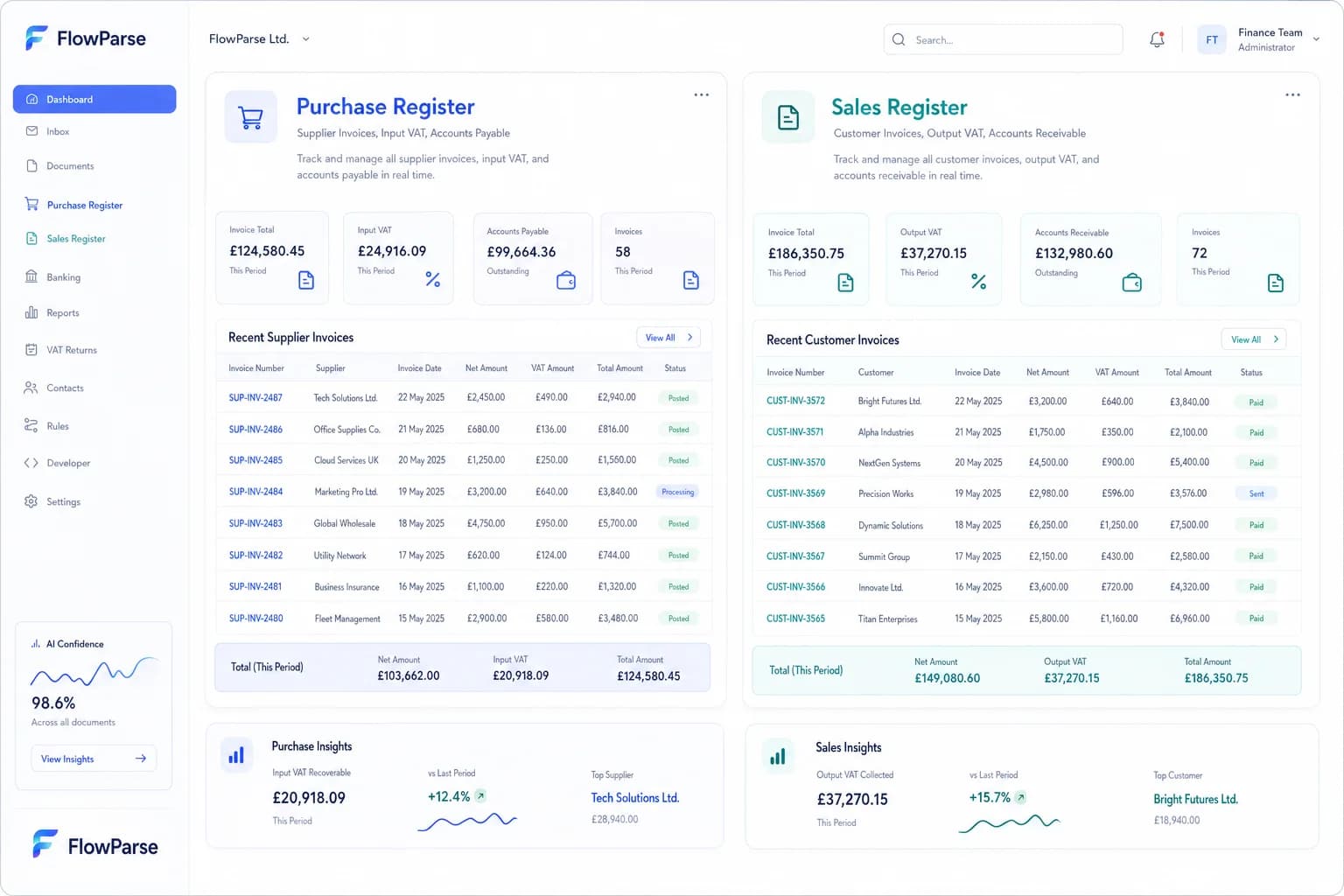Click the document icon in sales Invoice Total card
The height and width of the screenshot is (896, 1344).
coord(845,283)
